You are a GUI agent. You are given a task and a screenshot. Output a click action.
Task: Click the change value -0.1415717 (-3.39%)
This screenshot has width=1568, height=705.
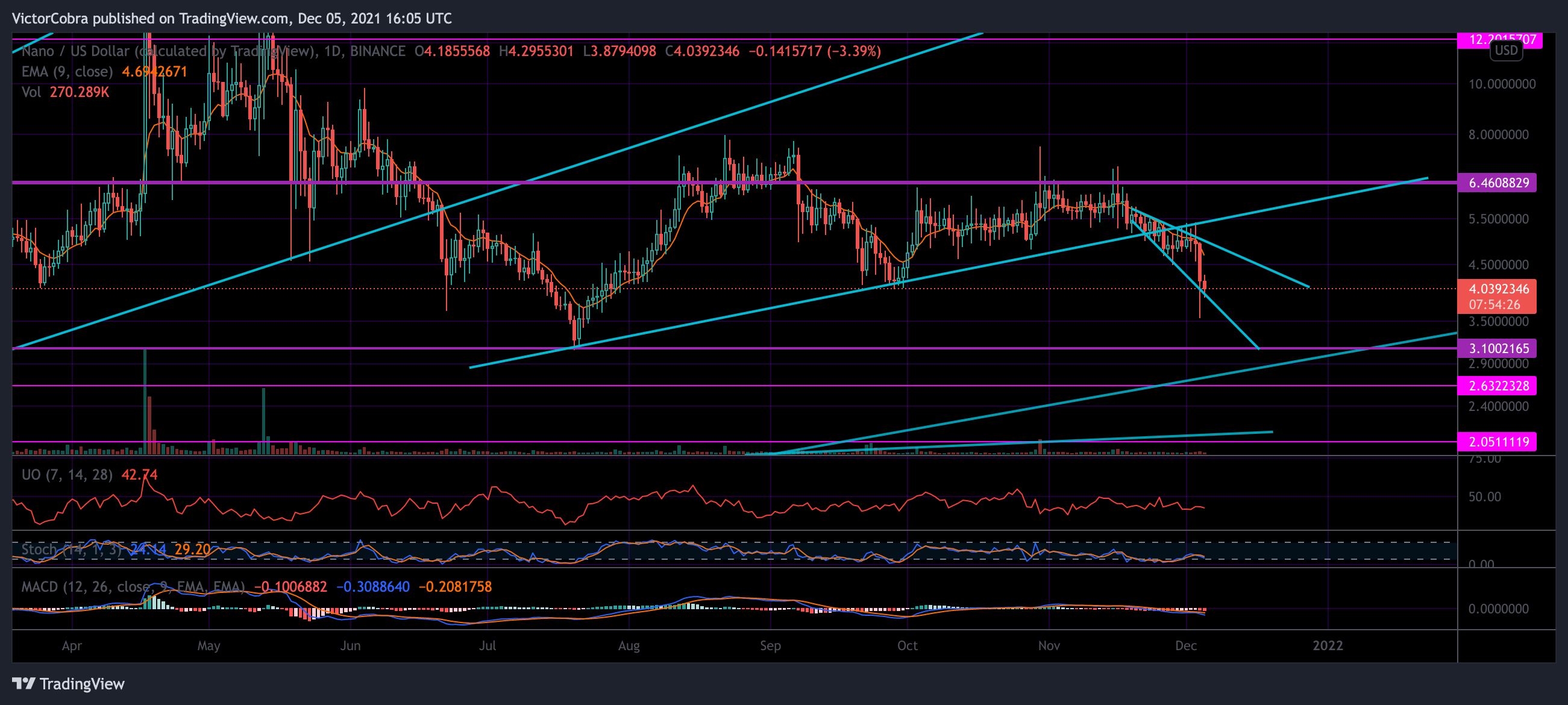coord(815,51)
